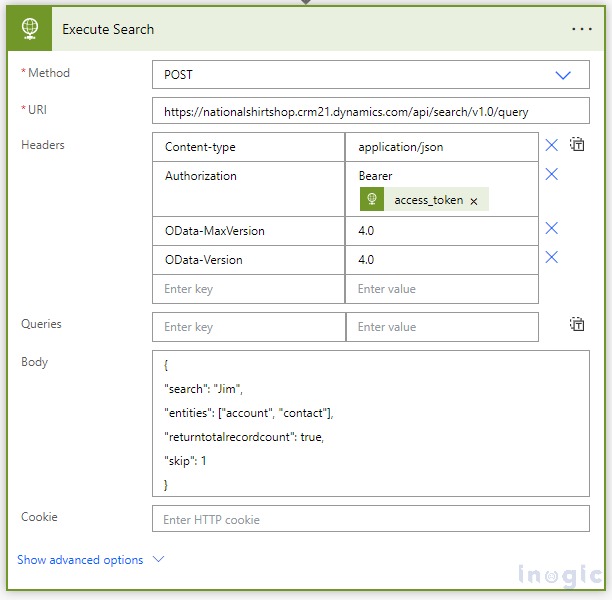Remove the OData-Version header row
The image size is (612, 600).
click(551, 258)
